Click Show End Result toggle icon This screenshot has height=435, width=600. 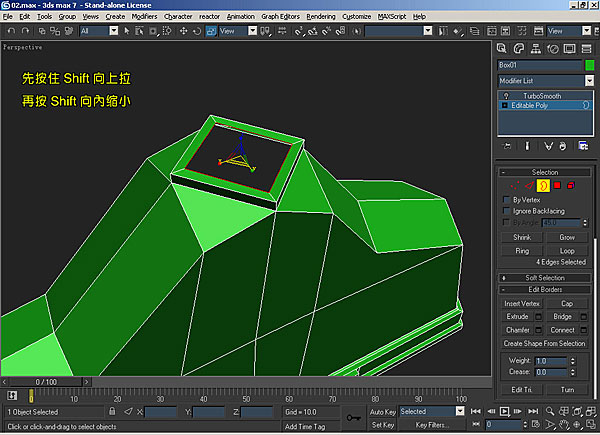(x=527, y=146)
